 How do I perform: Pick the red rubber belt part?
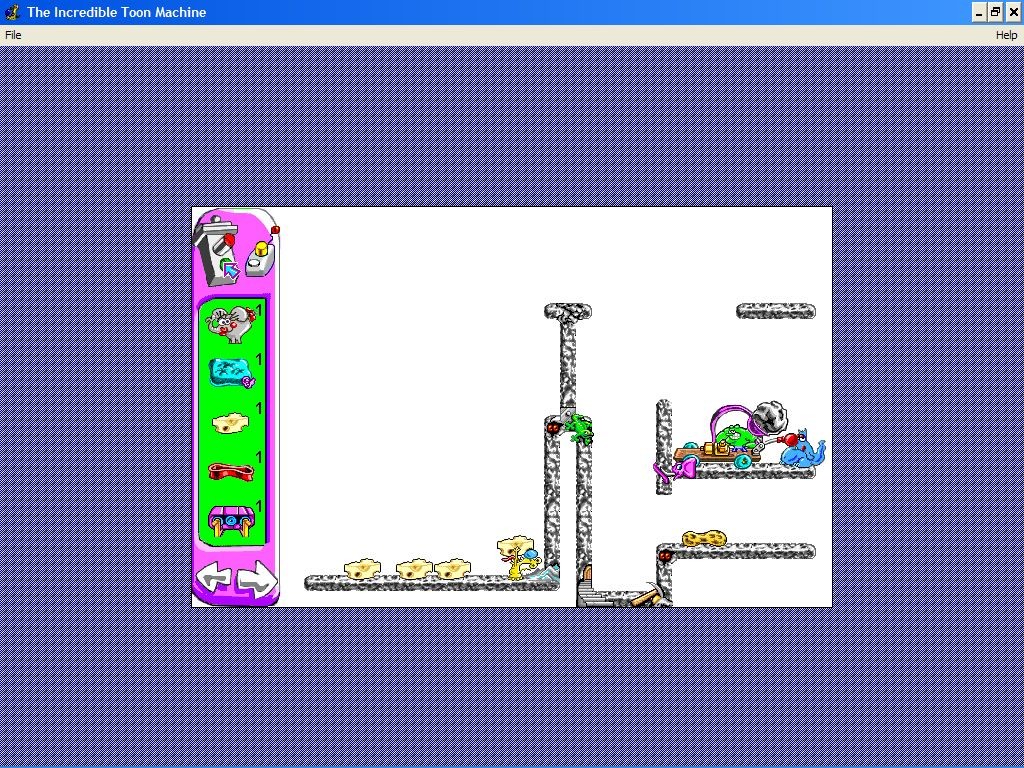tap(230, 471)
